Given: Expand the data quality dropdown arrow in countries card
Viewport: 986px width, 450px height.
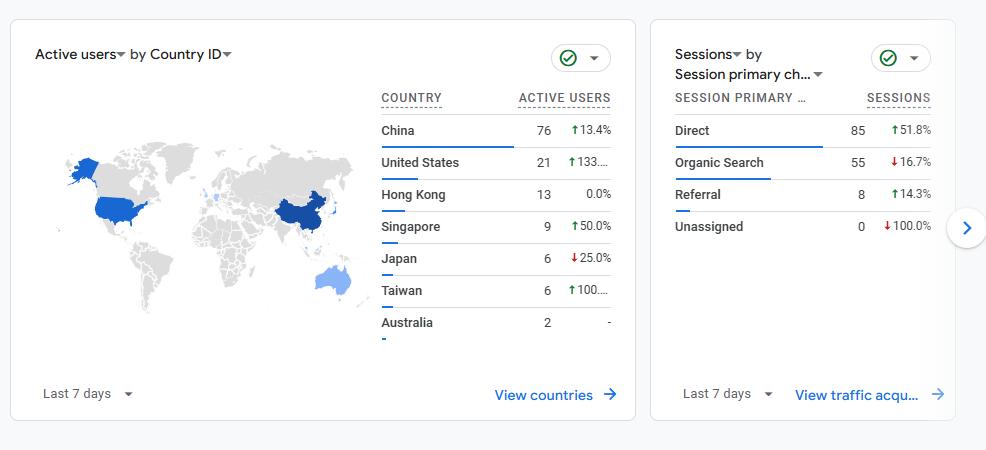Looking at the screenshot, I should coord(594,58).
